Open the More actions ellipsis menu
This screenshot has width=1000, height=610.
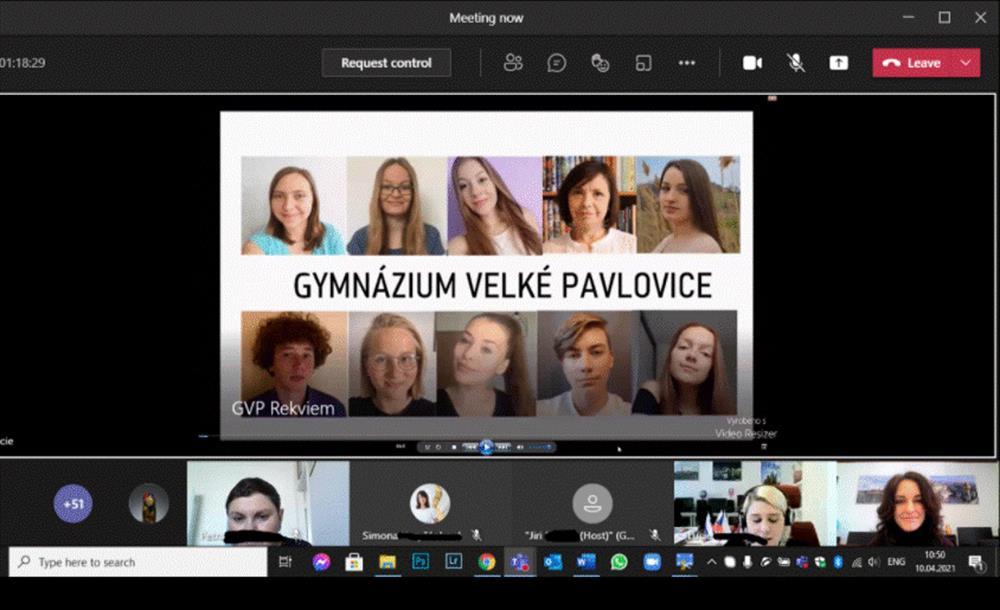687,63
